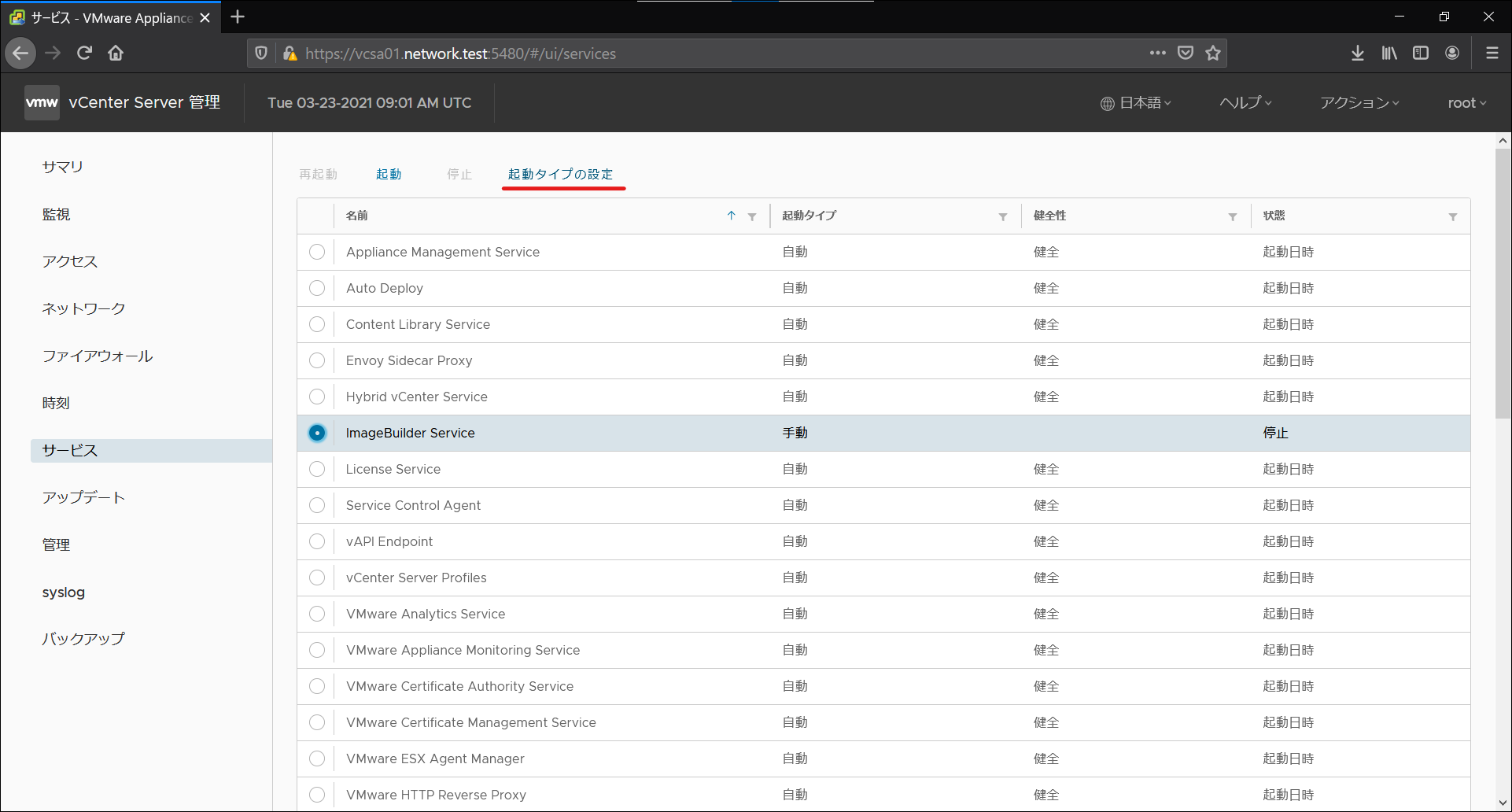The height and width of the screenshot is (812, 1512).
Task: Open the アクション dropdown menu
Action: pos(1359,102)
